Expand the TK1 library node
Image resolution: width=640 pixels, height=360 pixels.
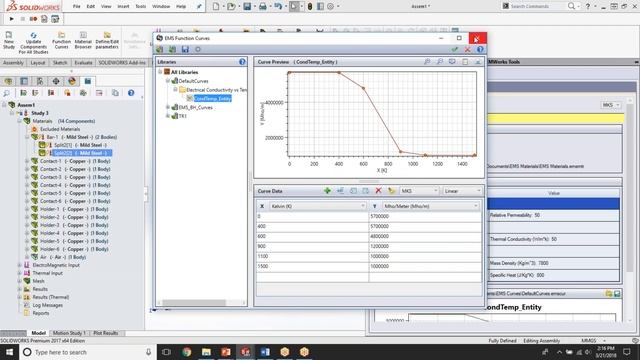168,116
